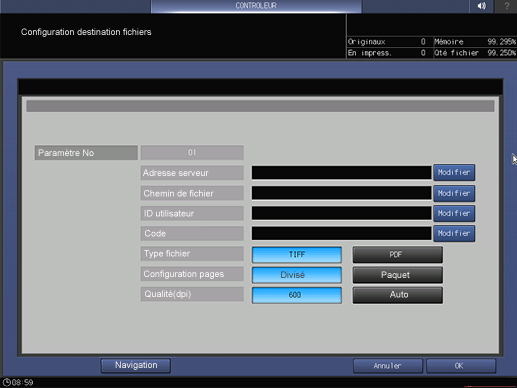Cancel with the Annuler button
The image size is (517, 388).
tap(388, 366)
